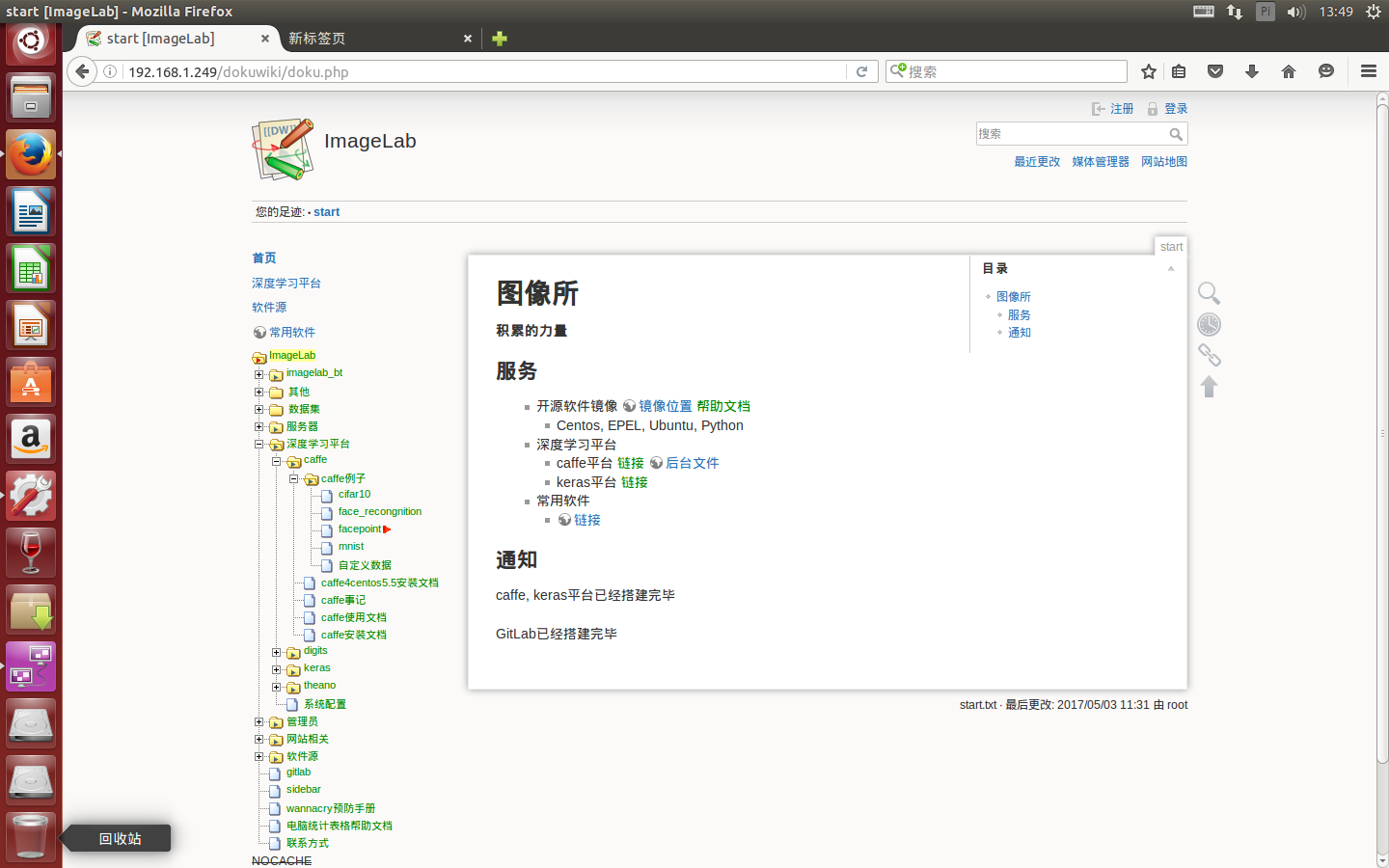1389x868 pixels.
Task: Expand the digits tree folder
Action: point(276,652)
